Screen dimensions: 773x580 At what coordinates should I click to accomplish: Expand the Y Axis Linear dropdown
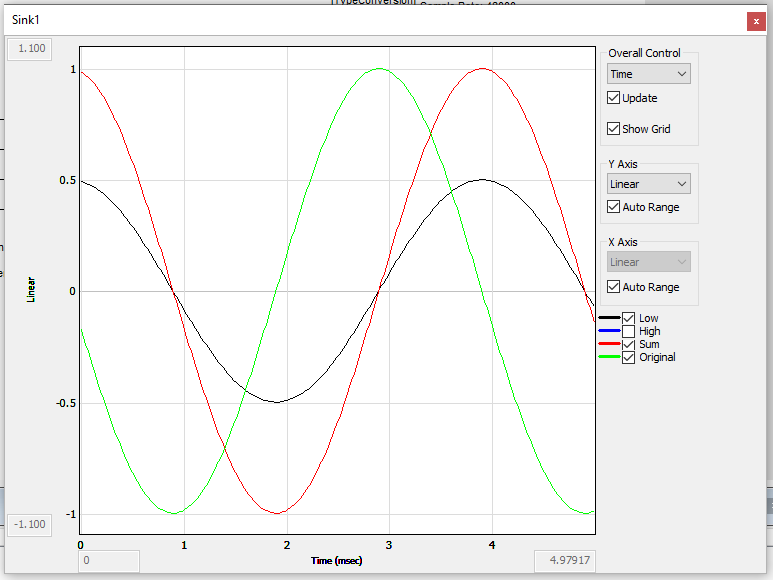point(649,184)
